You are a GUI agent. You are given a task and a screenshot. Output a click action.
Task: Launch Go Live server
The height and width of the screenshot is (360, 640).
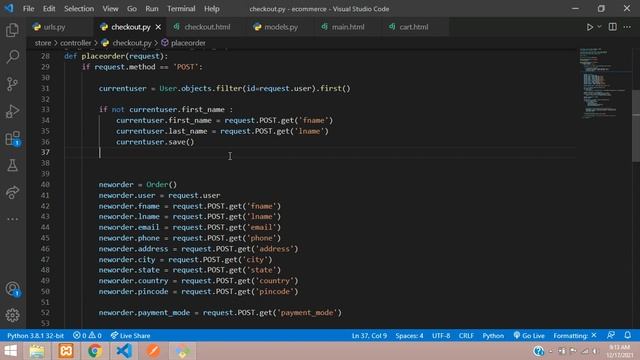coord(529,336)
